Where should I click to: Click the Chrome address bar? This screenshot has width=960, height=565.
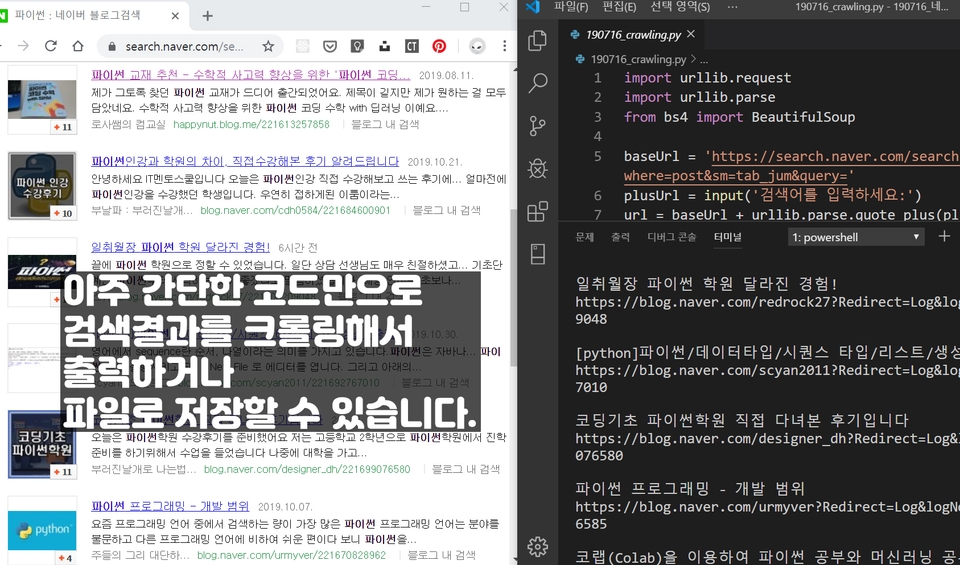coord(184,46)
